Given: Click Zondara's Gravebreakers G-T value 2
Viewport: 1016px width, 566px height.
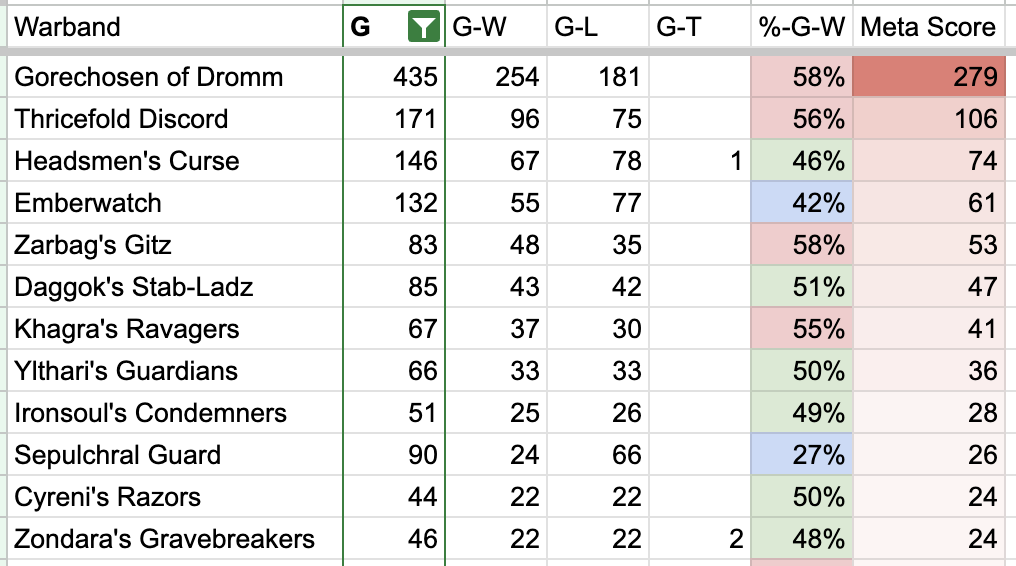Looking at the screenshot, I should [x=700, y=539].
